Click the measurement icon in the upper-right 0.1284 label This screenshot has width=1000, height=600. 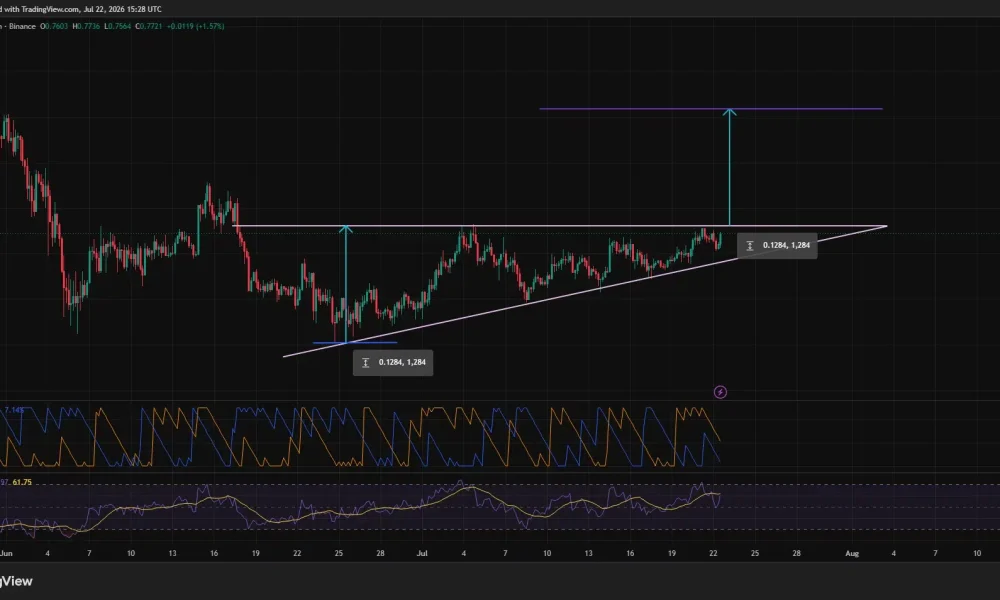pos(750,245)
